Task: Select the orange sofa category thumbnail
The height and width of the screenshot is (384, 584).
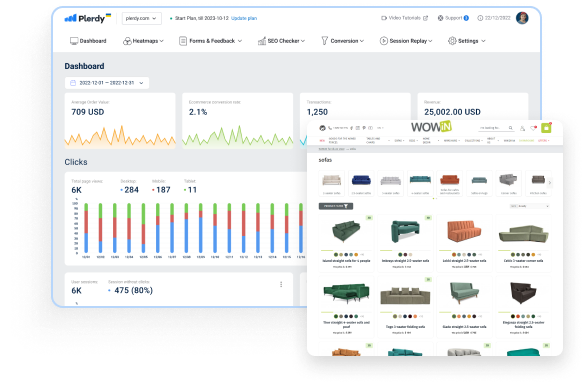Action: tap(450, 183)
